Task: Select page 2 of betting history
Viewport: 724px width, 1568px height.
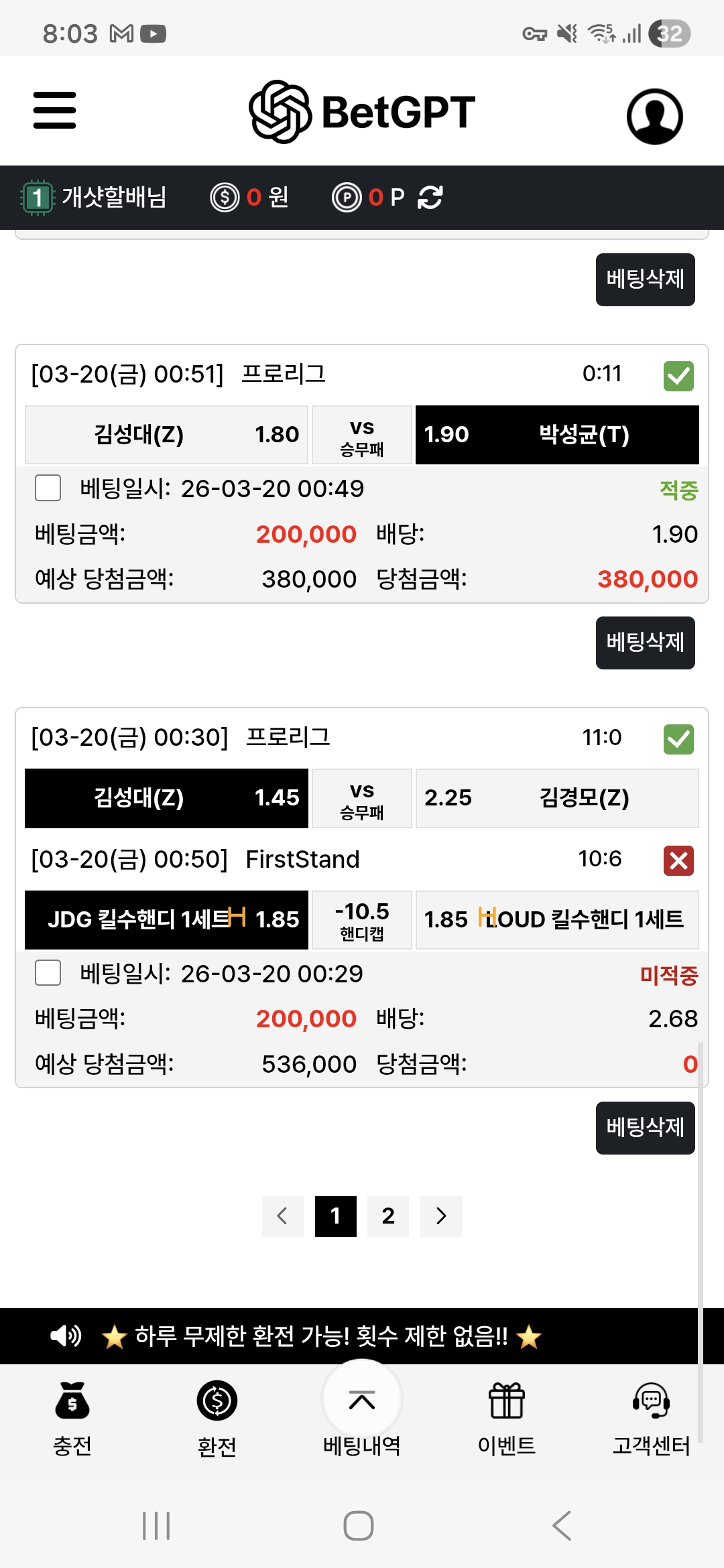Action: click(x=388, y=1216)
